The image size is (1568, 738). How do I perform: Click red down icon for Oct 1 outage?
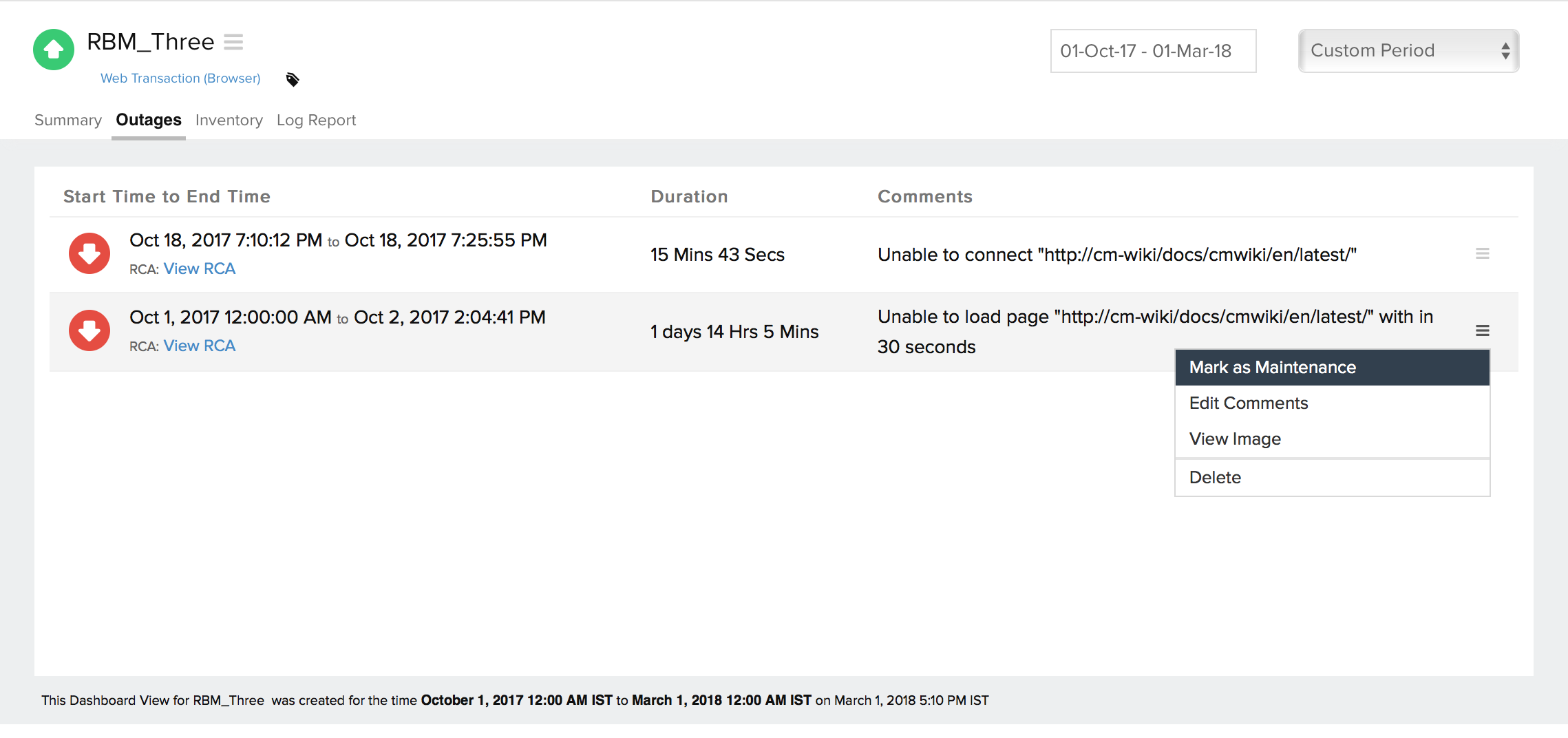89,330
